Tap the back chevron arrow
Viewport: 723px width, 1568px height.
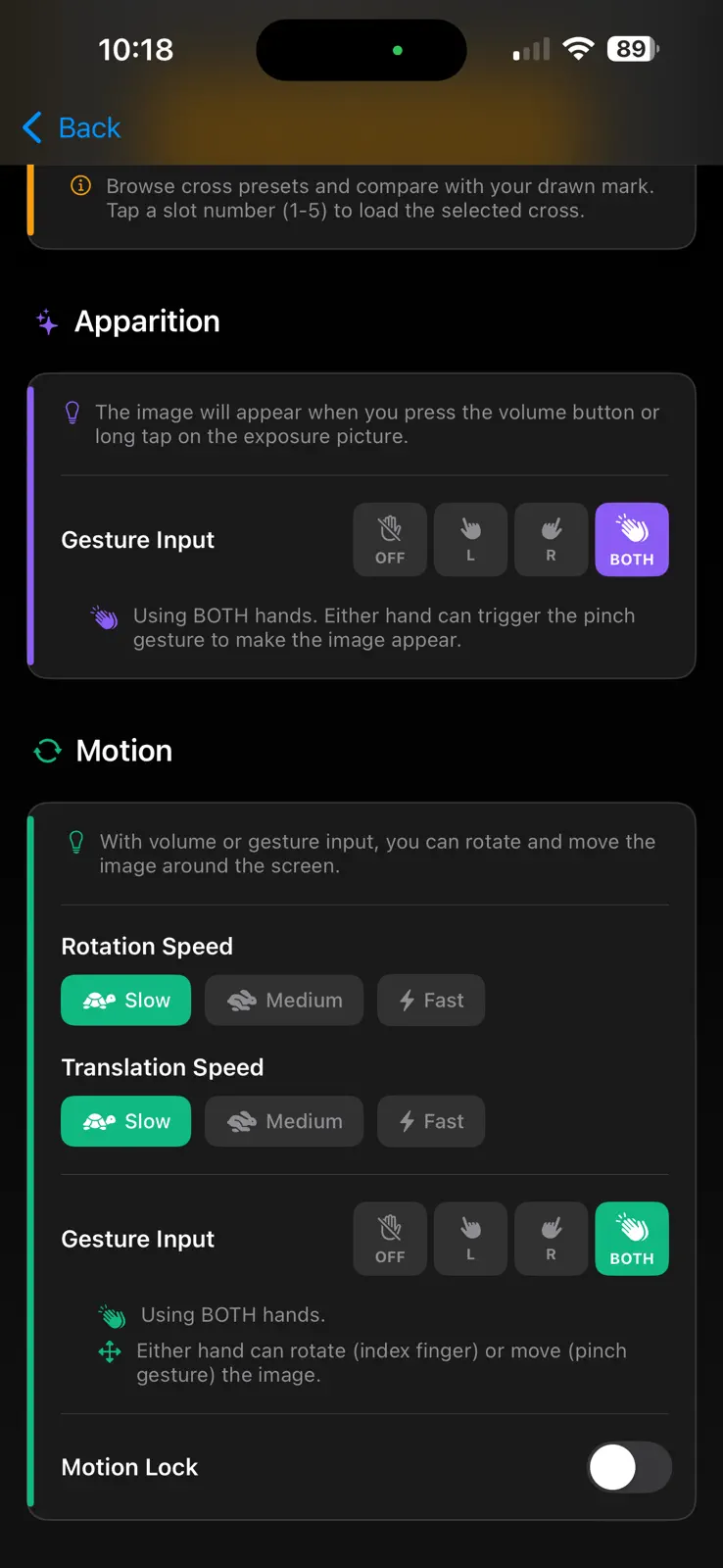32,127
